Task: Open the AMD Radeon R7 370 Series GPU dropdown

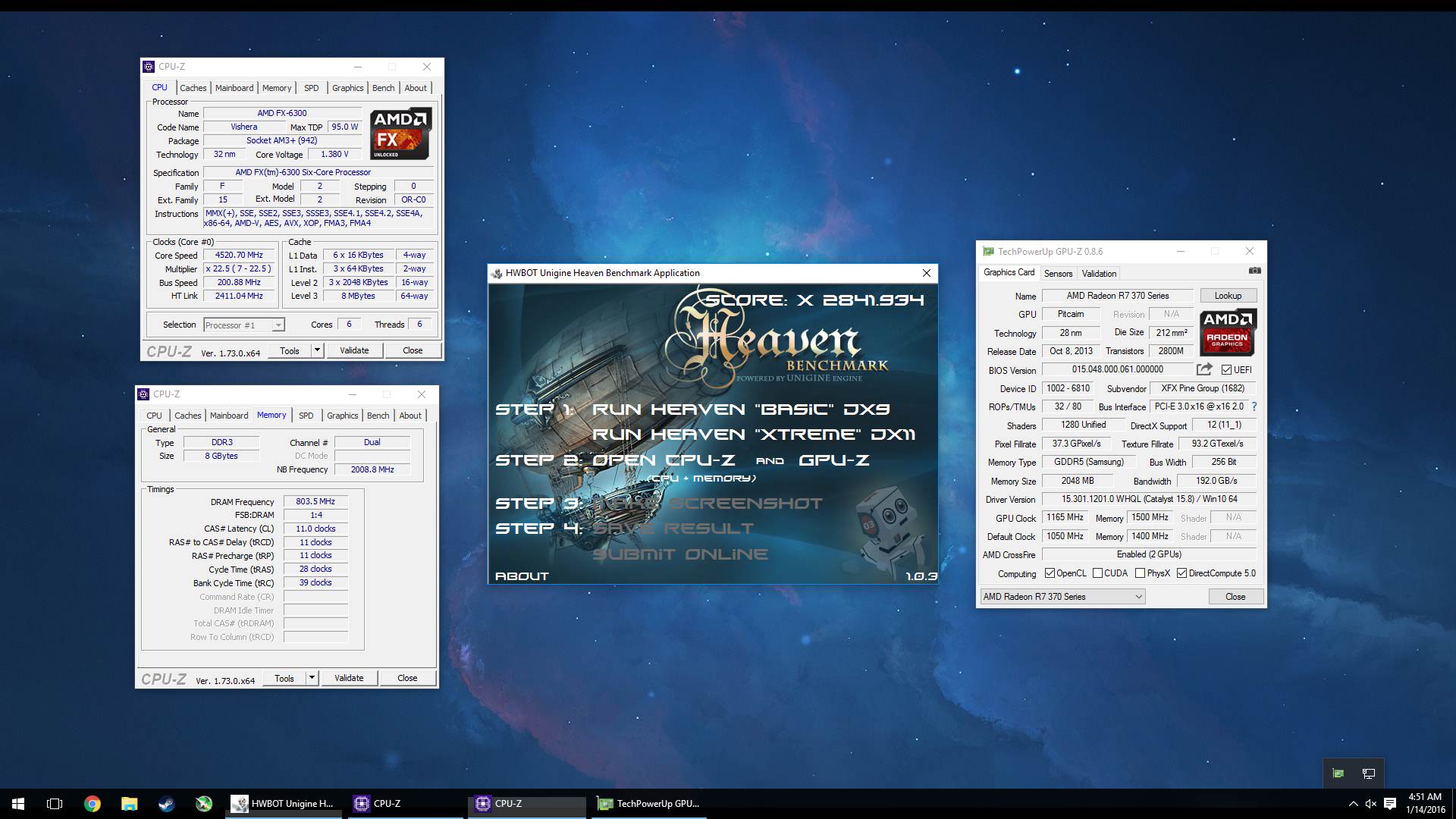Action: click(x=1062, y=597)
